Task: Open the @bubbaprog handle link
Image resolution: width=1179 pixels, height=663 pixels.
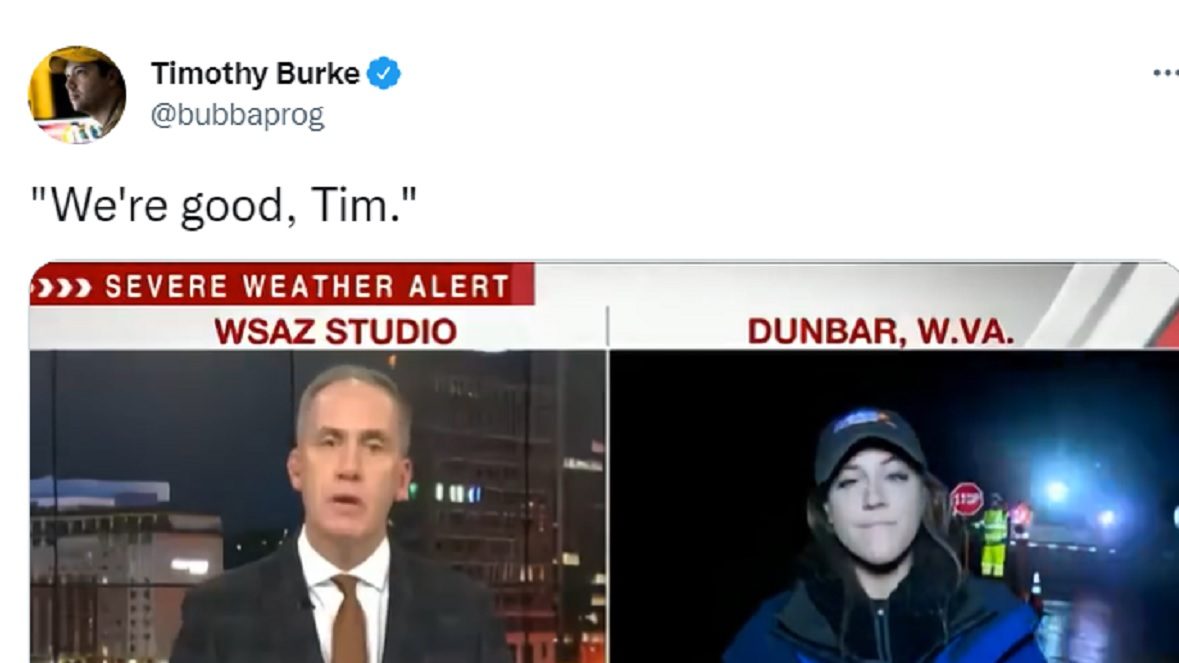Action: 238,115
